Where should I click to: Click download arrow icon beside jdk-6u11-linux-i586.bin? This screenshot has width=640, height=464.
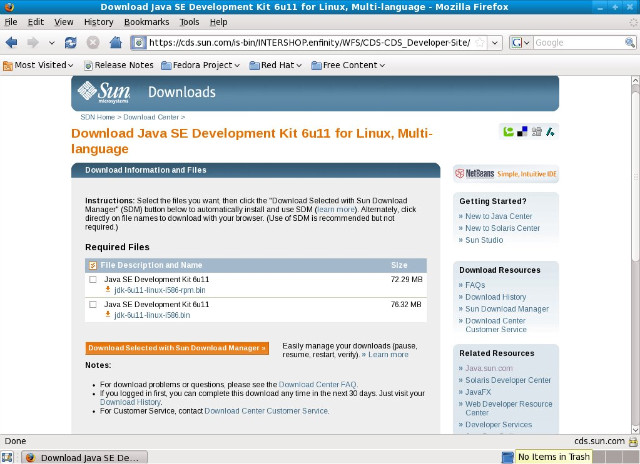click(108, 314)
